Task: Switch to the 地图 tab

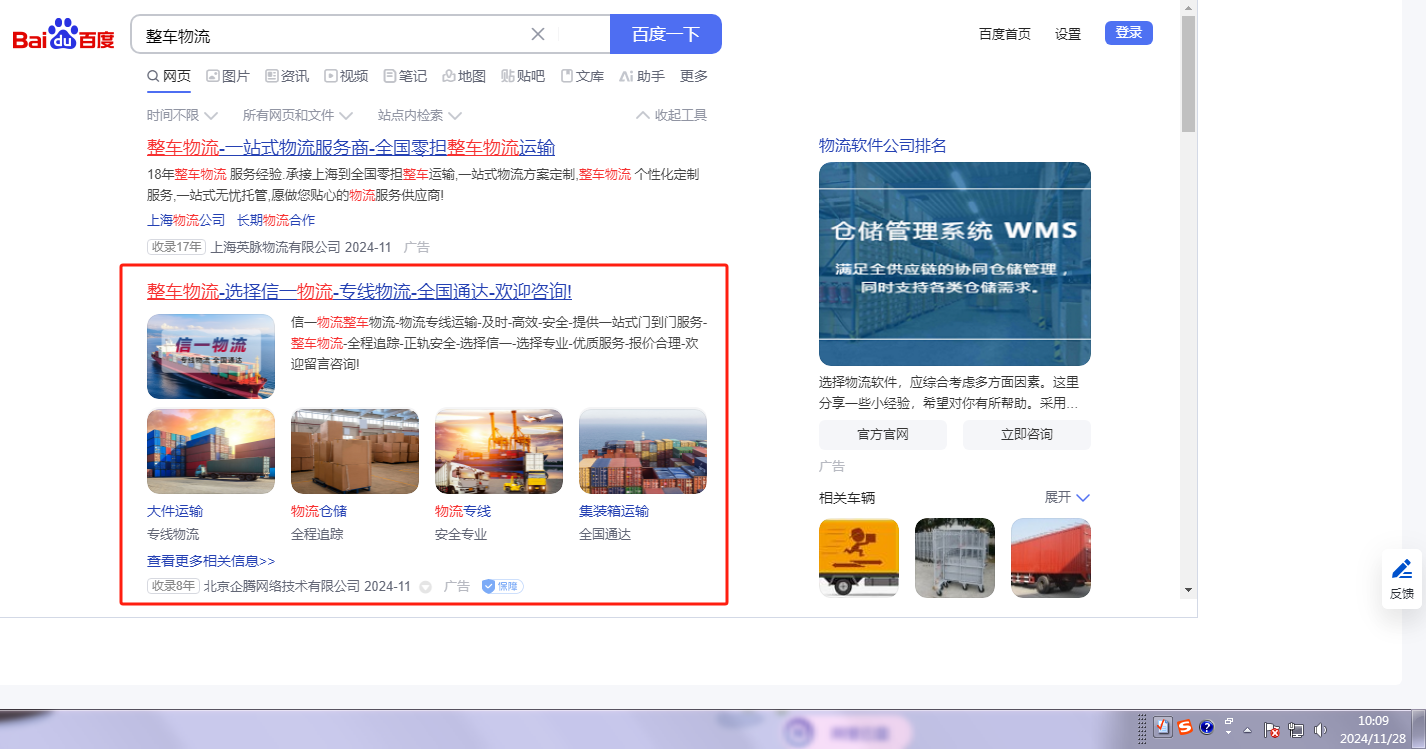Action: tap(464, 76)
